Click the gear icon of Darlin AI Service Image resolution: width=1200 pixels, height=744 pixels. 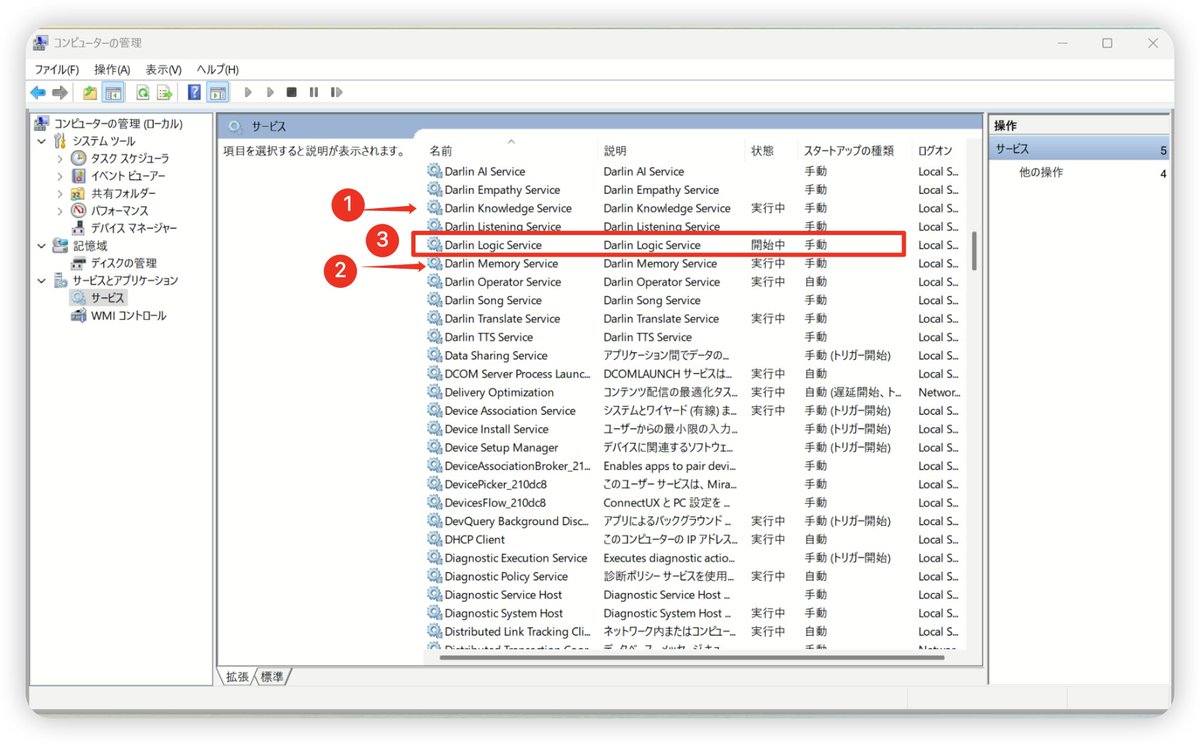click(x=434, y=171)
